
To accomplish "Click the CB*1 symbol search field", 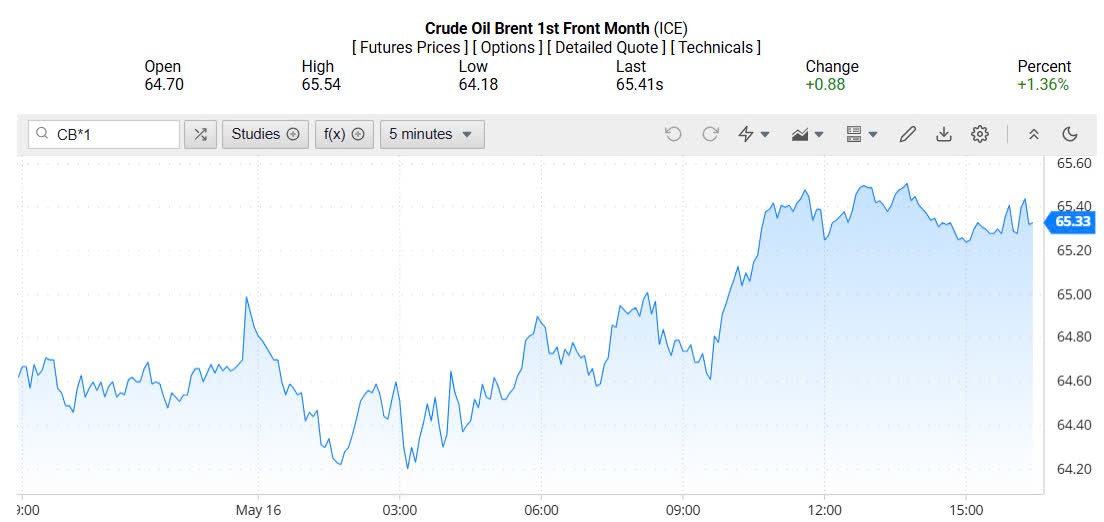I will pyautogui.click(x=112, y=134).
